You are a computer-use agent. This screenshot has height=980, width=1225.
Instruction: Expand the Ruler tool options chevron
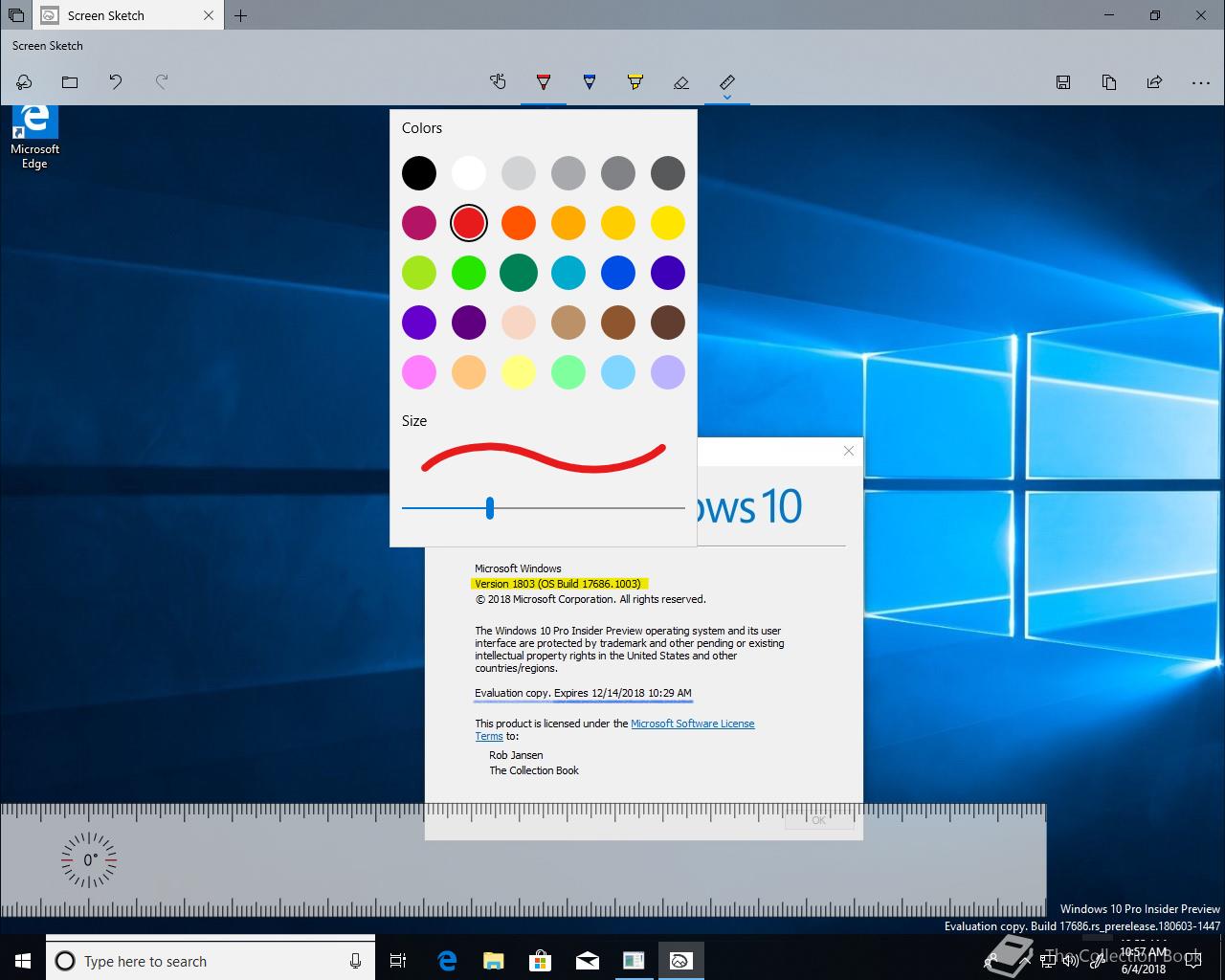tap(727, 97)
